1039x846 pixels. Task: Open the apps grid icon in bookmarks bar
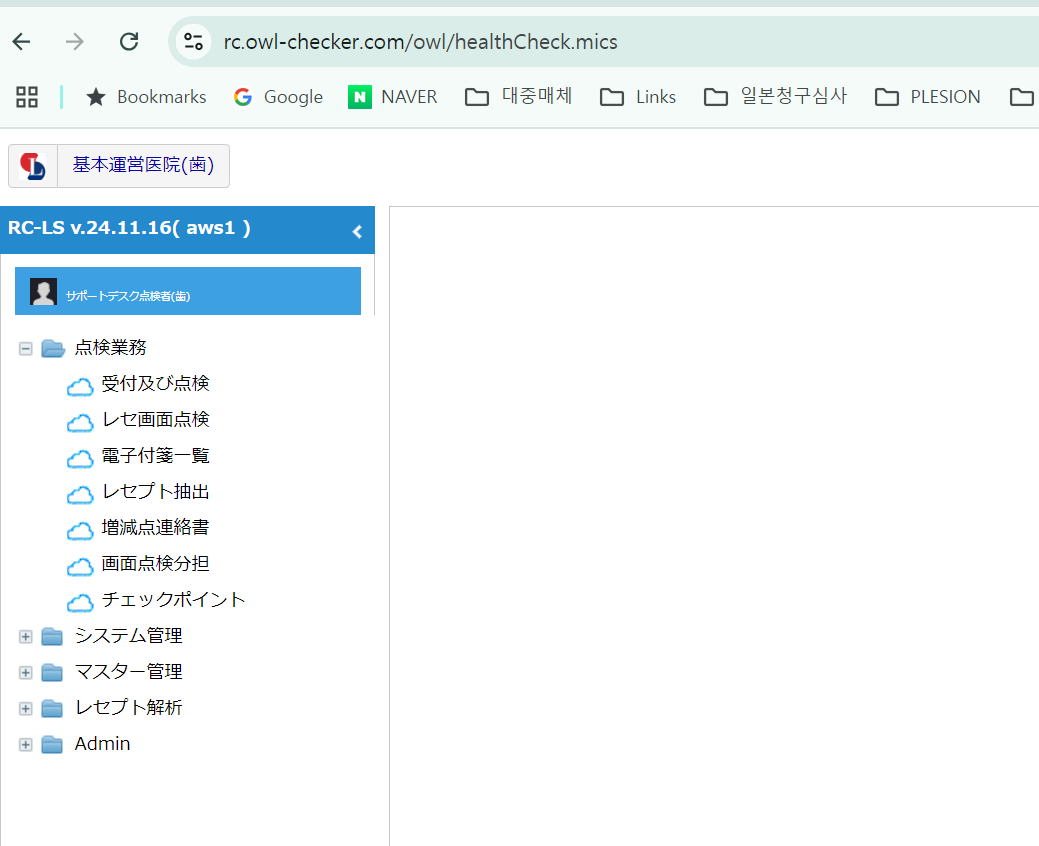(x=27, y=97)
